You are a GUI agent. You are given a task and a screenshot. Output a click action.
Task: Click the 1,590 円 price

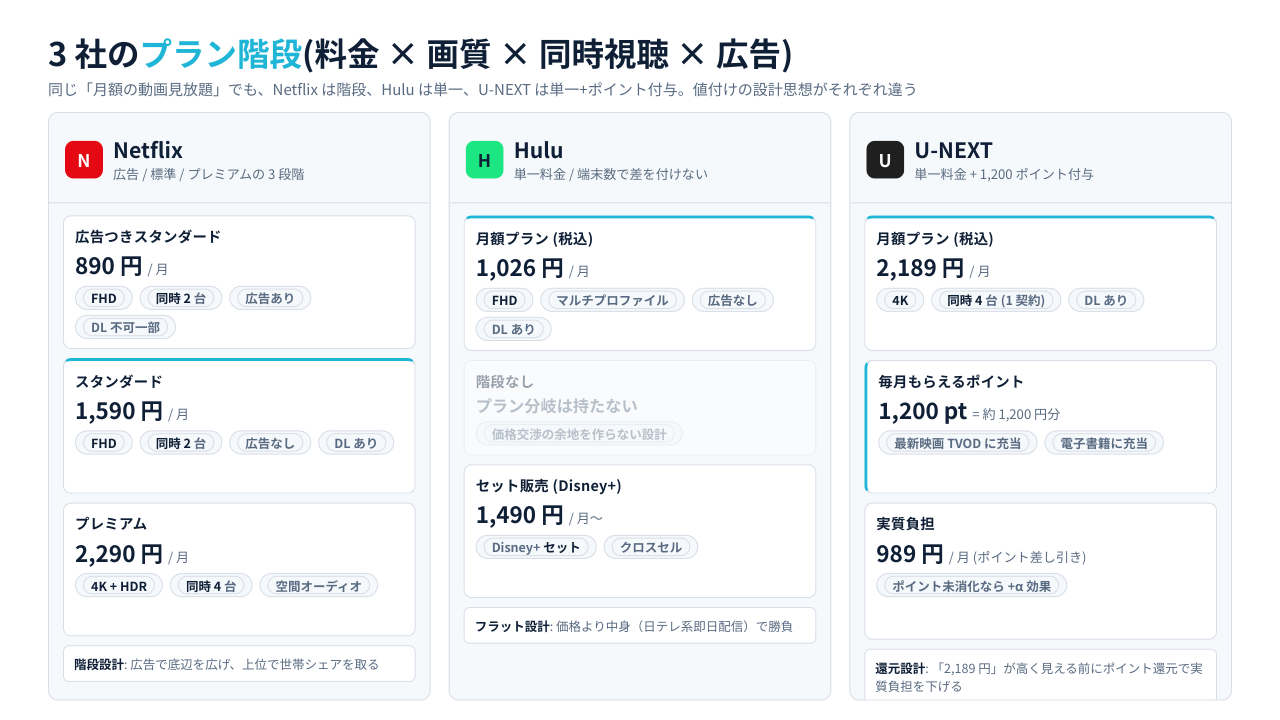tap(119, 411)
